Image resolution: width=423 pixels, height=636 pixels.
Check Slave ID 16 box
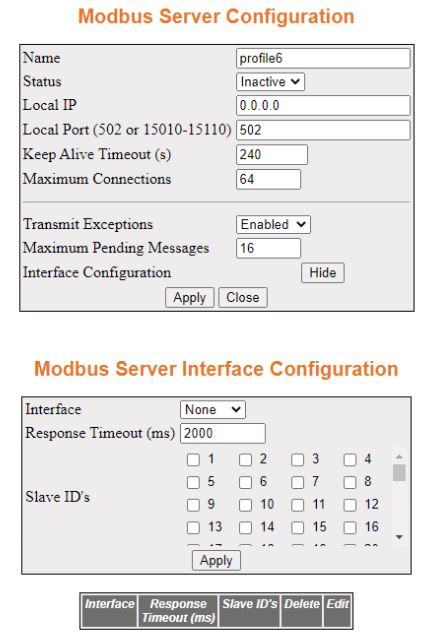pyautogui.click(x=350, y=528)
